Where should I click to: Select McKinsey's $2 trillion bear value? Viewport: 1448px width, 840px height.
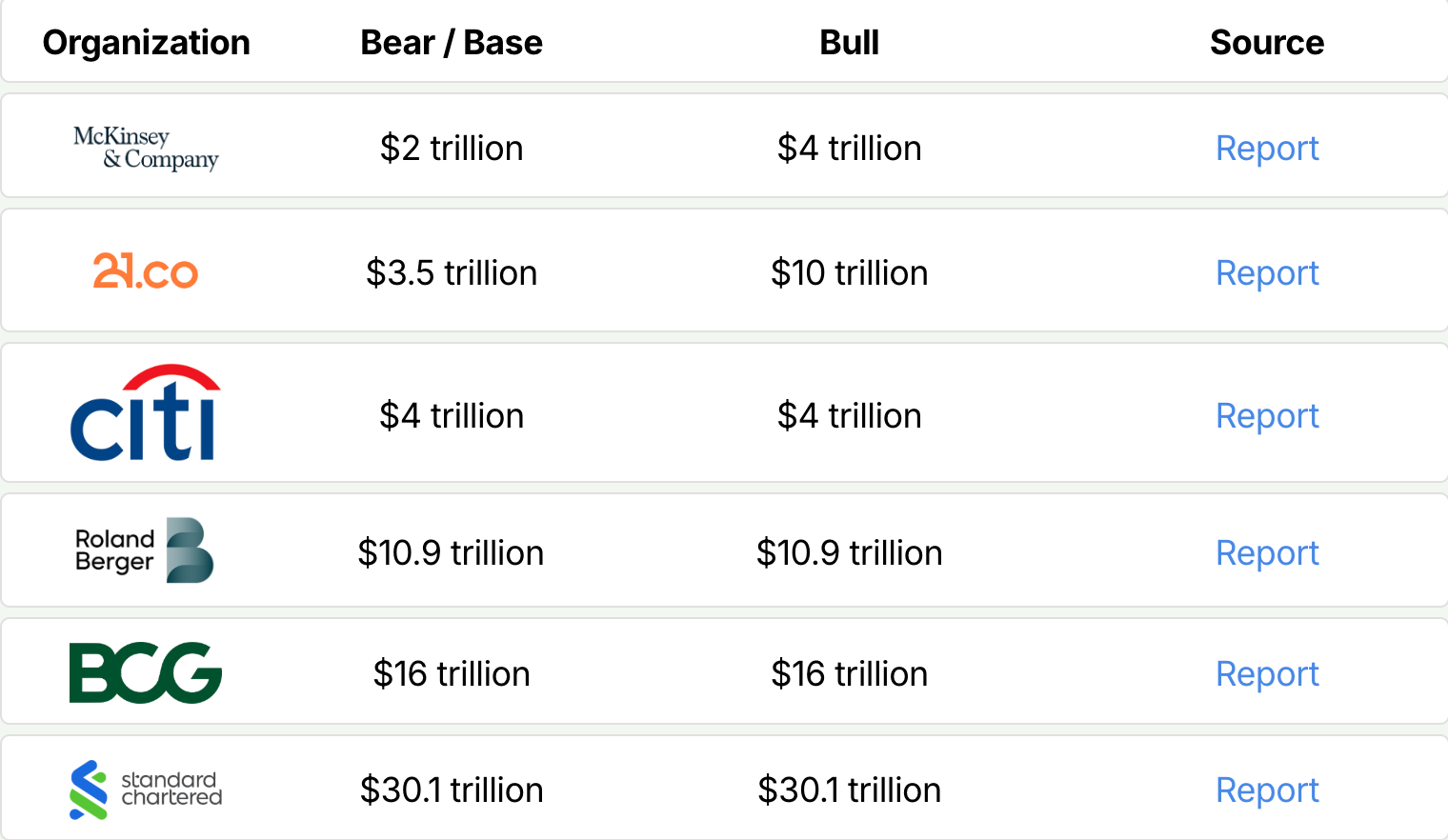point(452,149)
